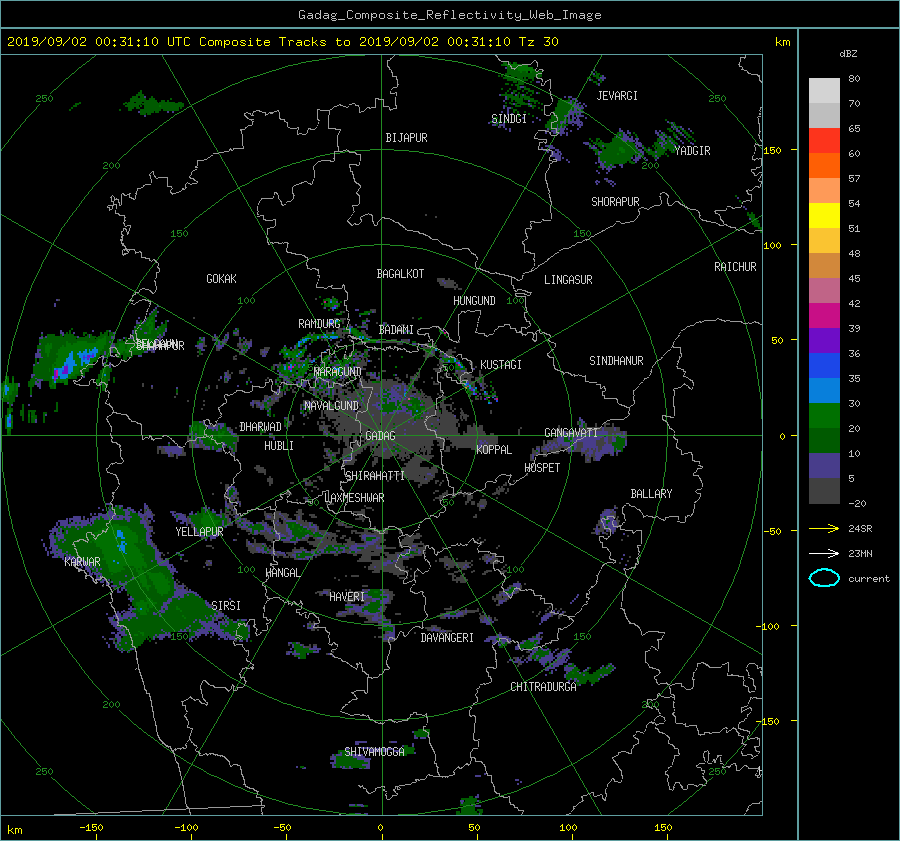This screenshot has height=841, width=900.
Task: Click the YELLAPUR city label
Action: click(199, 532)
